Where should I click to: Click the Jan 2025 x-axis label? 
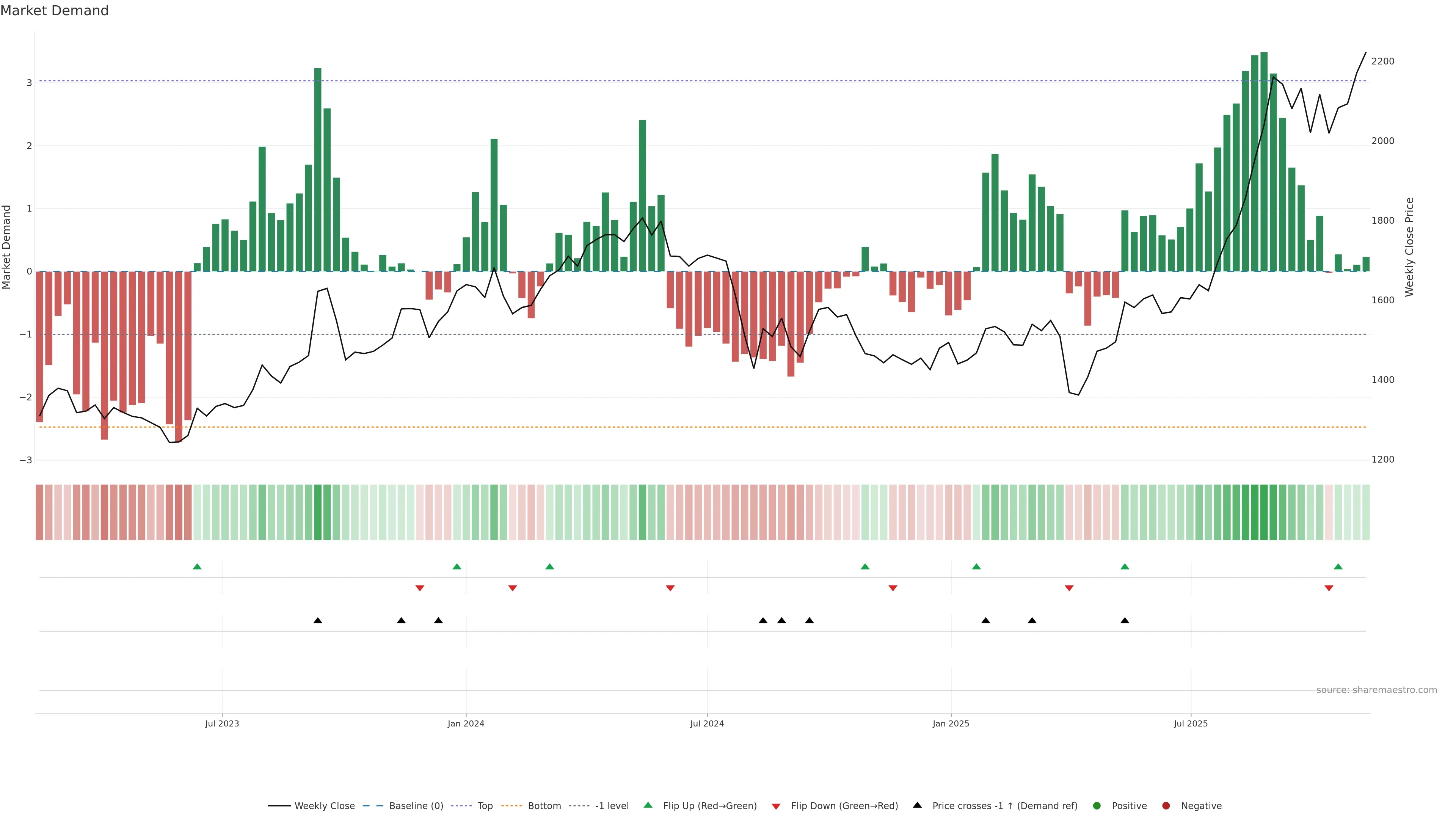(x=951, y=724)
